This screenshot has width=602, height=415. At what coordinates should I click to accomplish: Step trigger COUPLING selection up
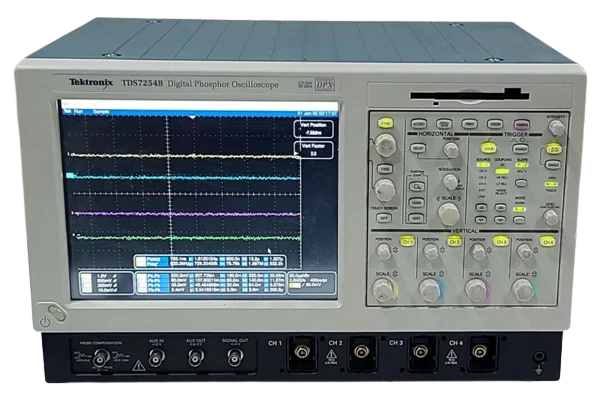pos(500,208)
